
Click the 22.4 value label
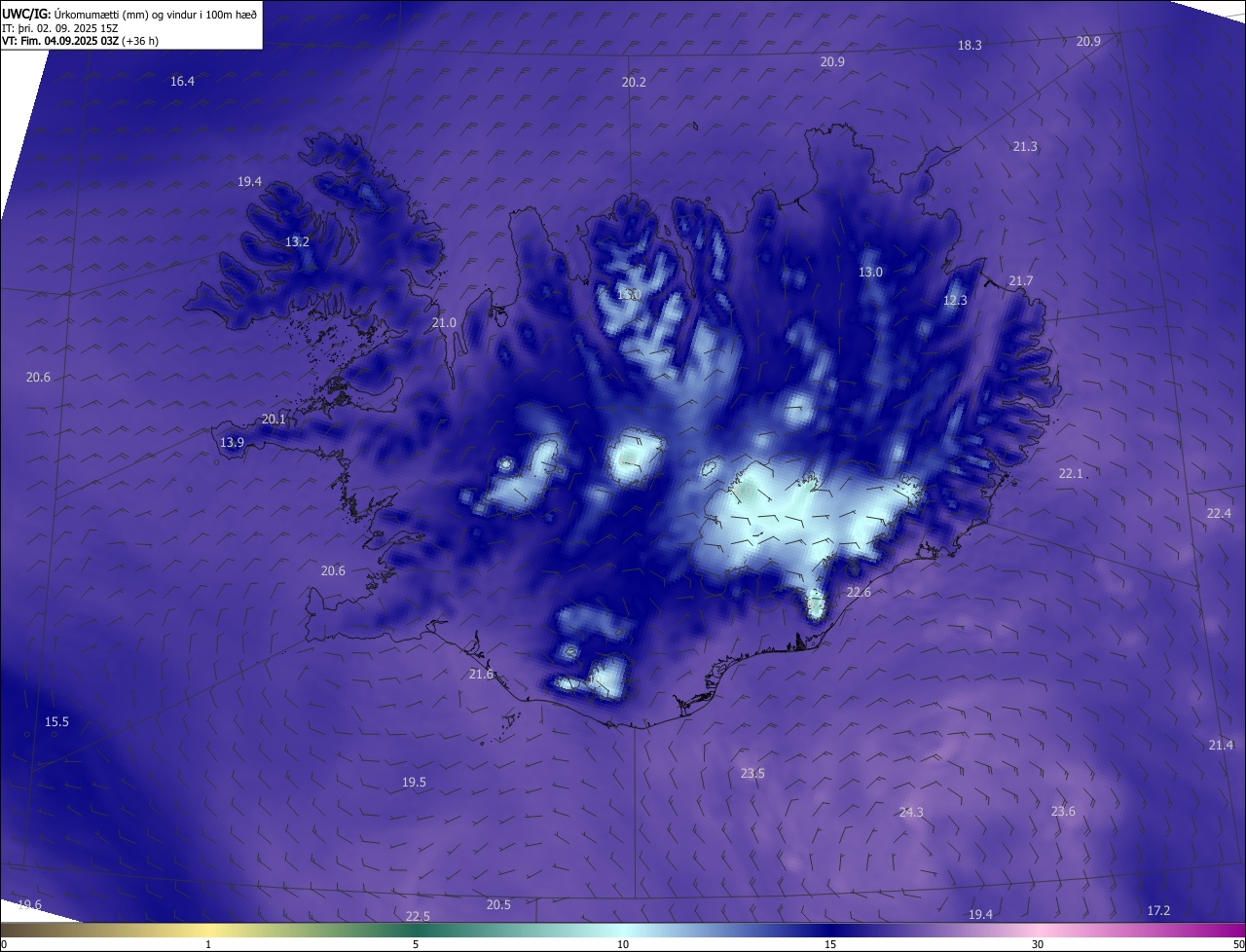pos(1219,514)
